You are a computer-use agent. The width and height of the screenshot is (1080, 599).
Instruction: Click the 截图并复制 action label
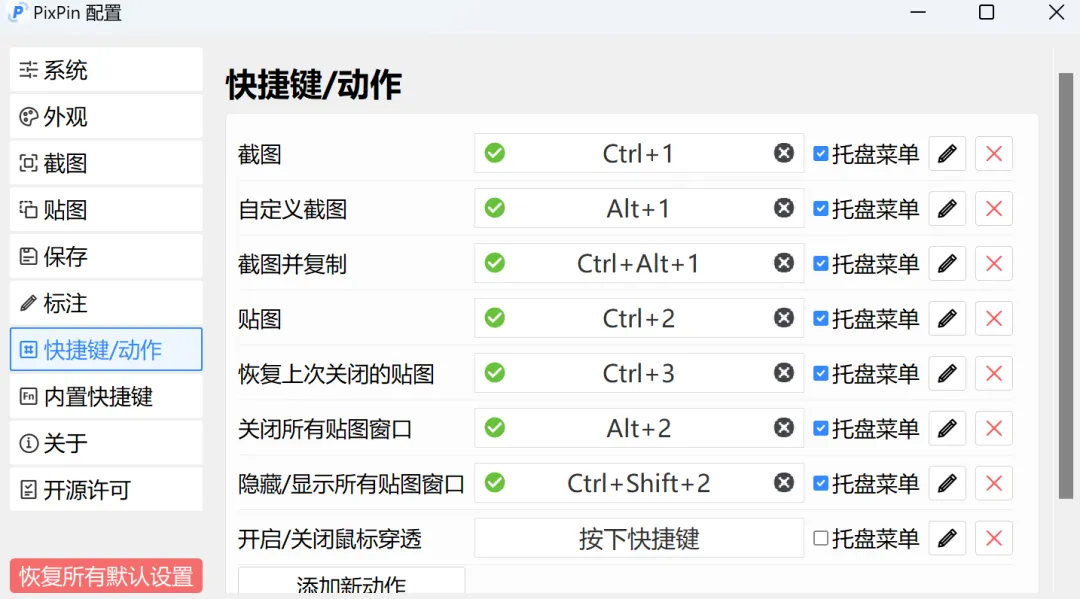click(x=292, y=264)
